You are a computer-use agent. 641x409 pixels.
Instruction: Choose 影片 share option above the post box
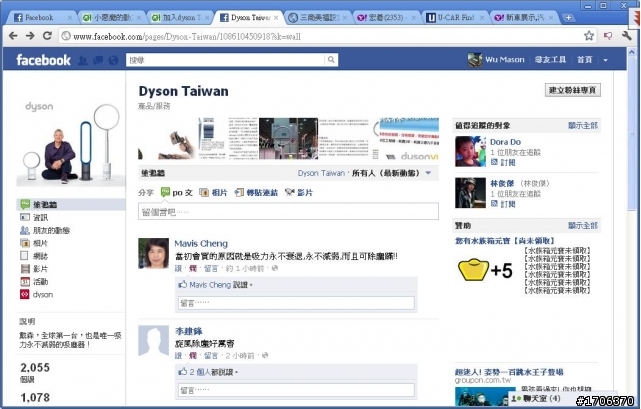tap(299, 192)
